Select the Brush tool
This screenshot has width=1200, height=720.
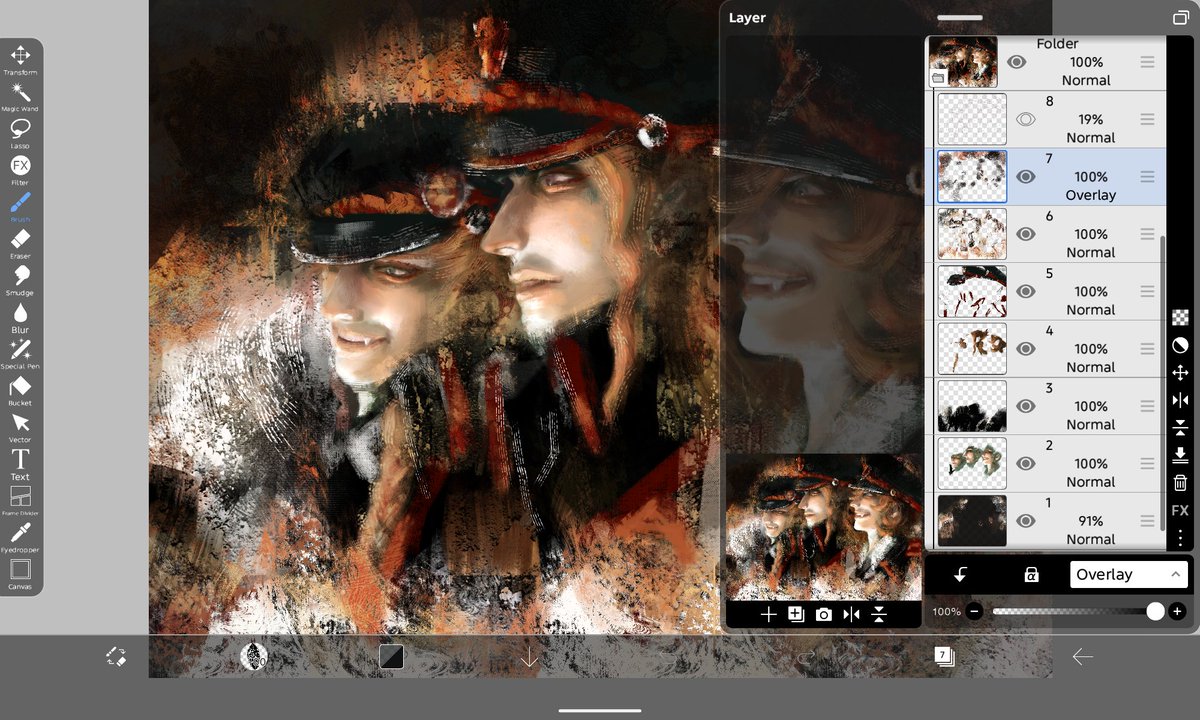pos(20,206)
